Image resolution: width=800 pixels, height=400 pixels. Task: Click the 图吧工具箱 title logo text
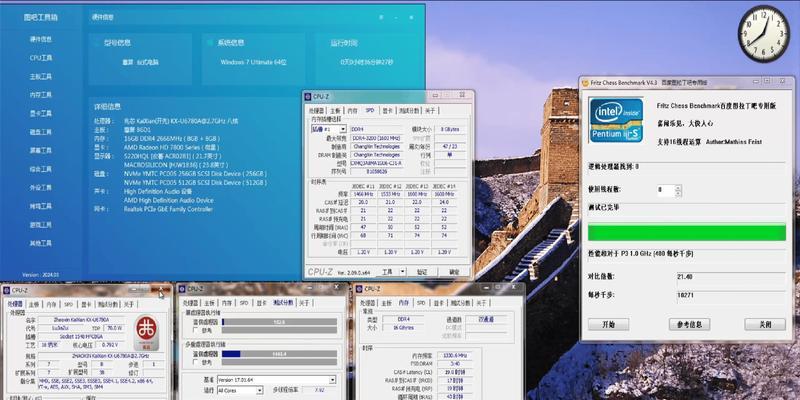[41, 17]
